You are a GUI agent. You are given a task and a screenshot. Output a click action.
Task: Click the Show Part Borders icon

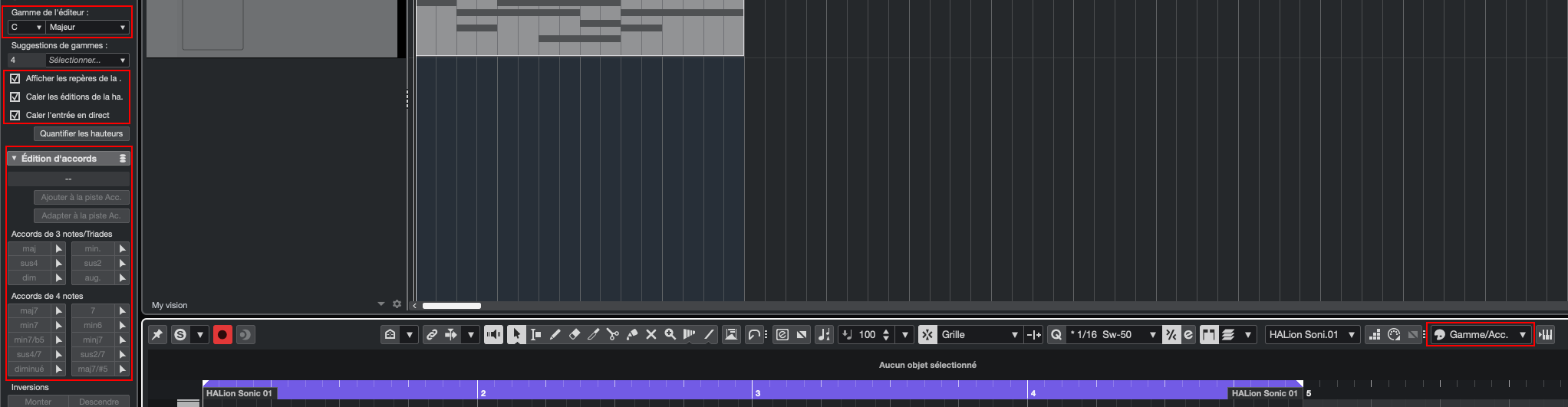[1209, 334]
